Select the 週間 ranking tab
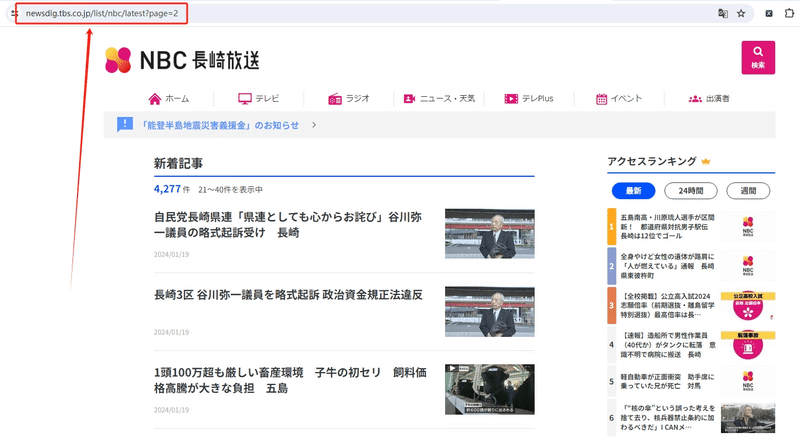This screenshot has height=437, width=800. [748, 191]
